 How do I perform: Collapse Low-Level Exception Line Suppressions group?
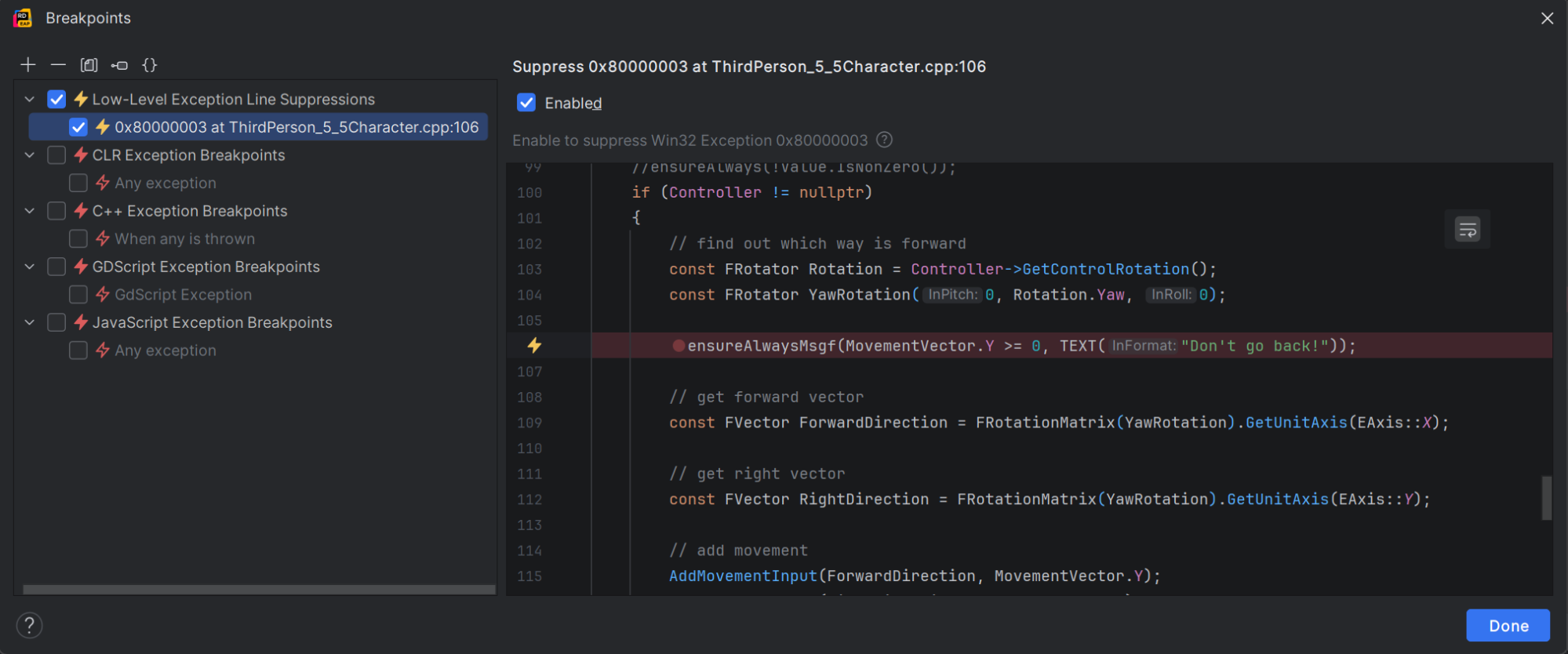(x=30, y=100)
